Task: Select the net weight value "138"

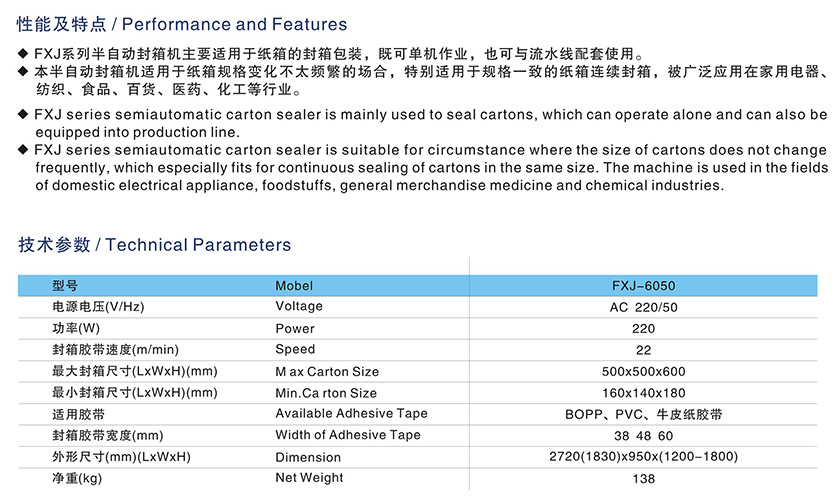Action: [x=643, y=479]
